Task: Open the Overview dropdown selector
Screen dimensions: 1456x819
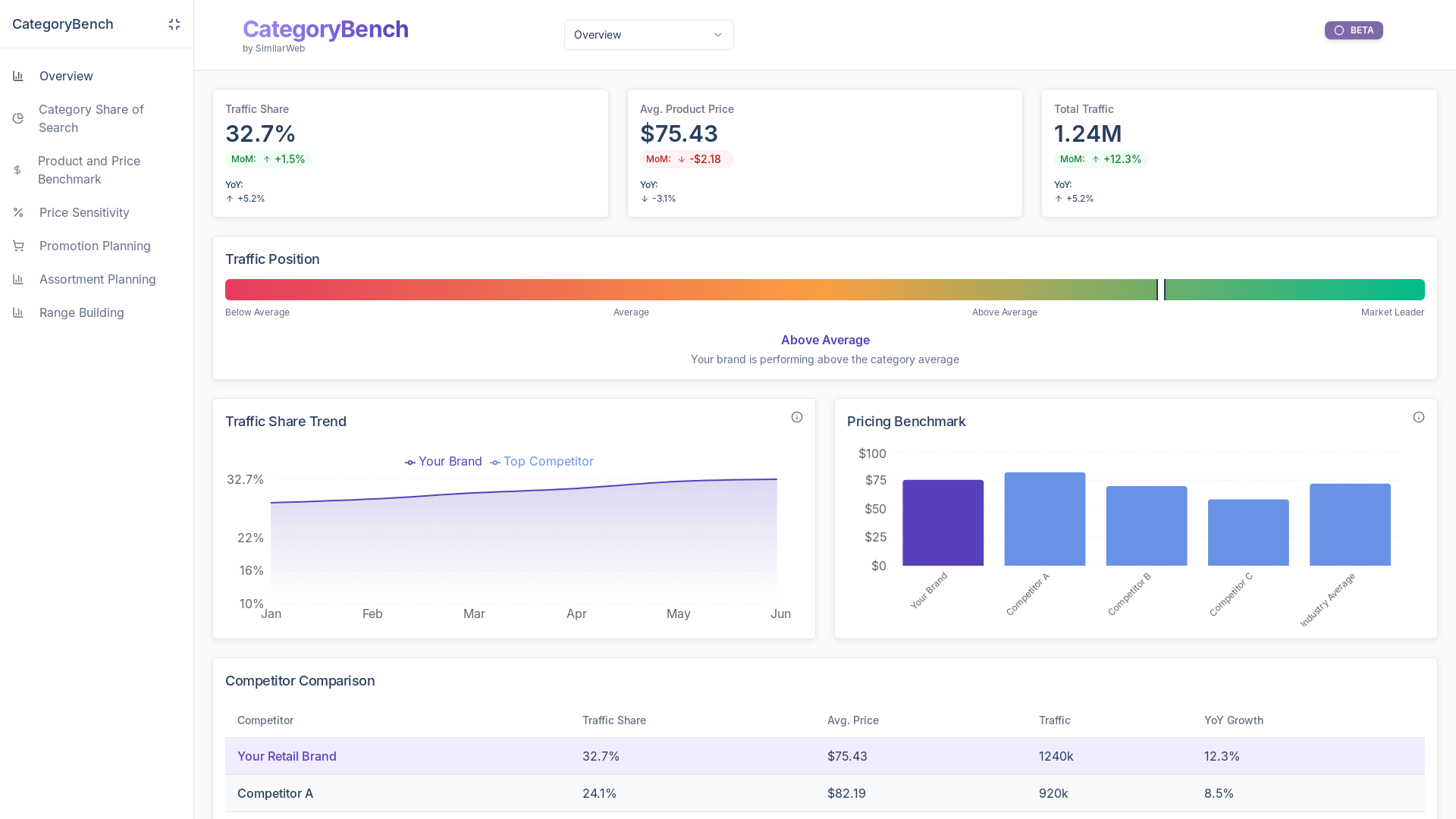Action: [649, 35]
